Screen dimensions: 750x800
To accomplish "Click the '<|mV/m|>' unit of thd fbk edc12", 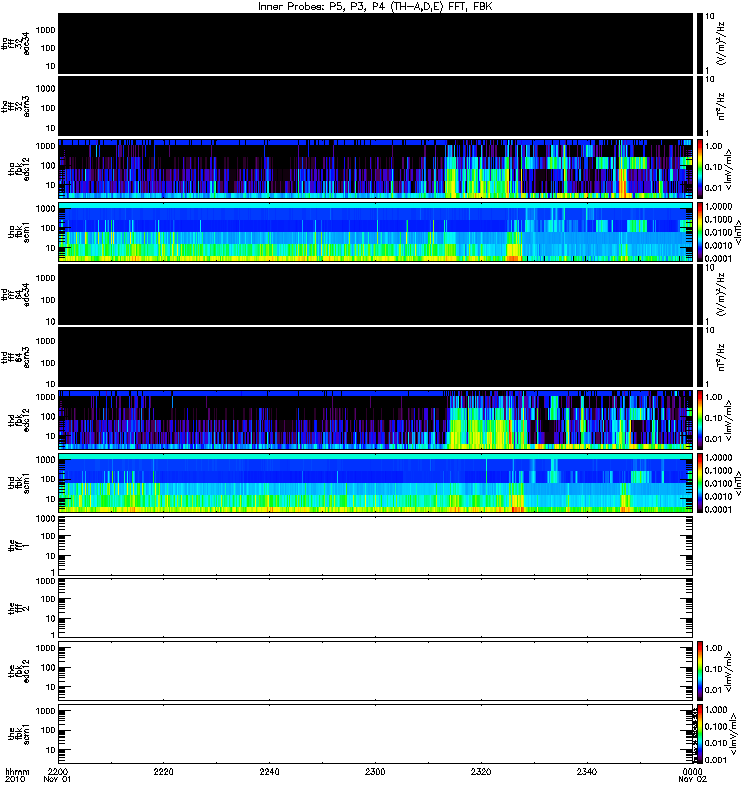I will 728,420.
